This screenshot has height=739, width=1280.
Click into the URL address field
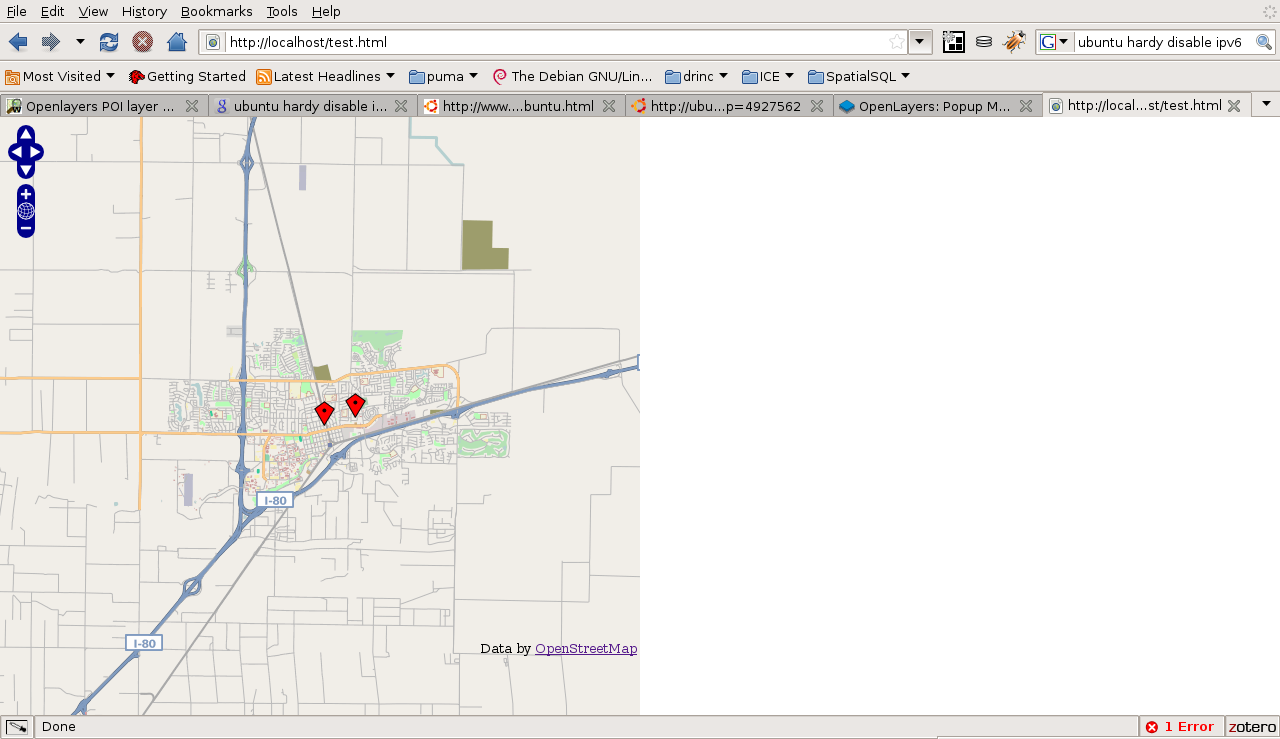555,42
